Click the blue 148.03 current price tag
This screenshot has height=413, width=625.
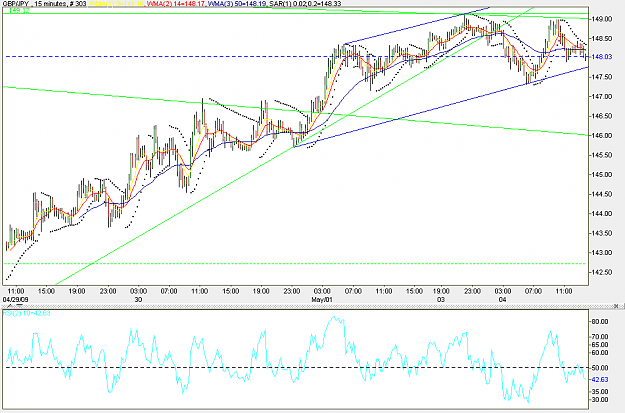tap(601, 57)
